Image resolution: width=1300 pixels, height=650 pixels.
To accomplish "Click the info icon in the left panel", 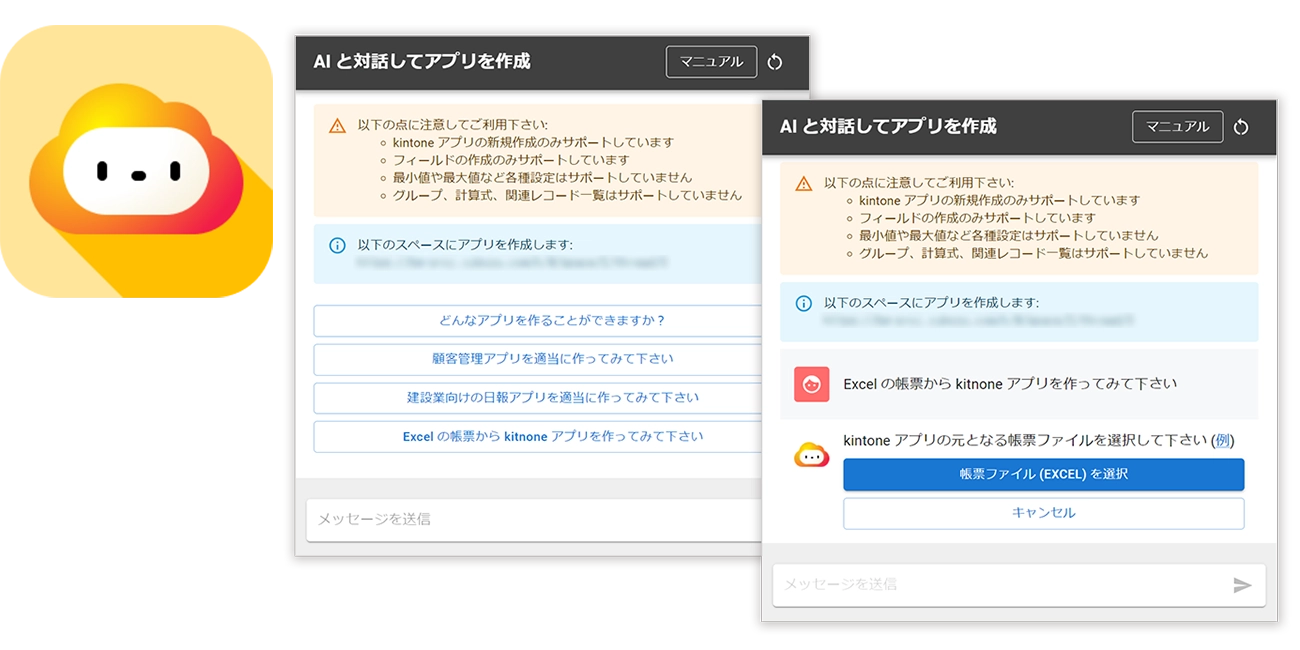I will tap(337, 245).
